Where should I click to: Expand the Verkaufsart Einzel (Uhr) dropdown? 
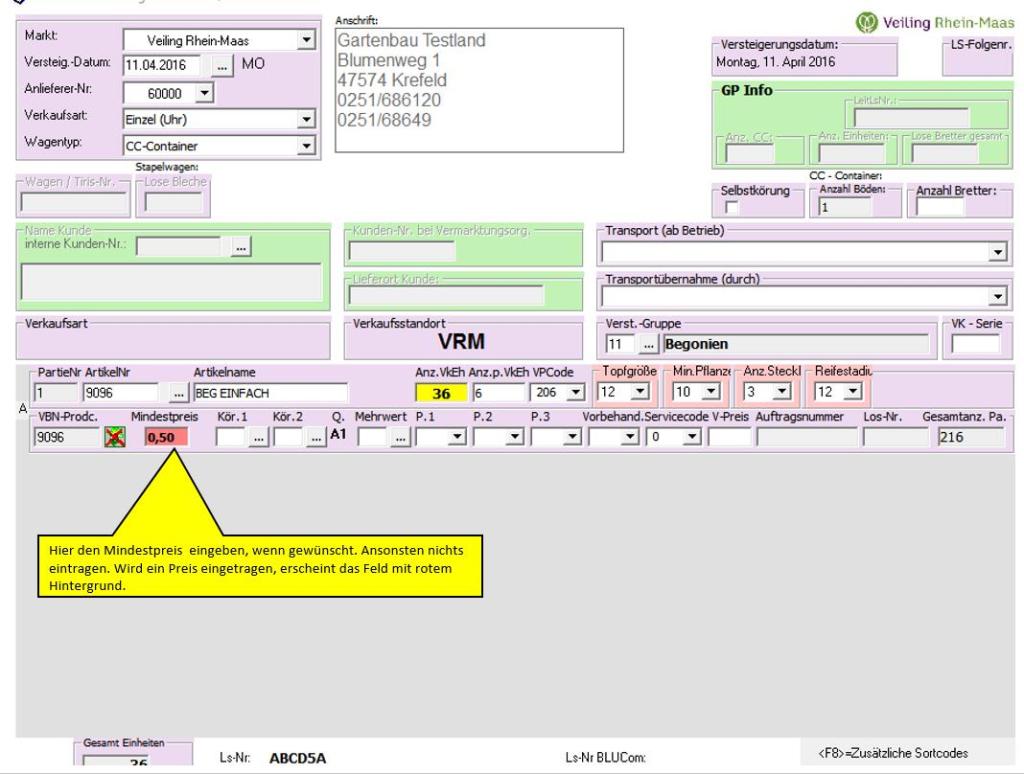tap(306, 118)
